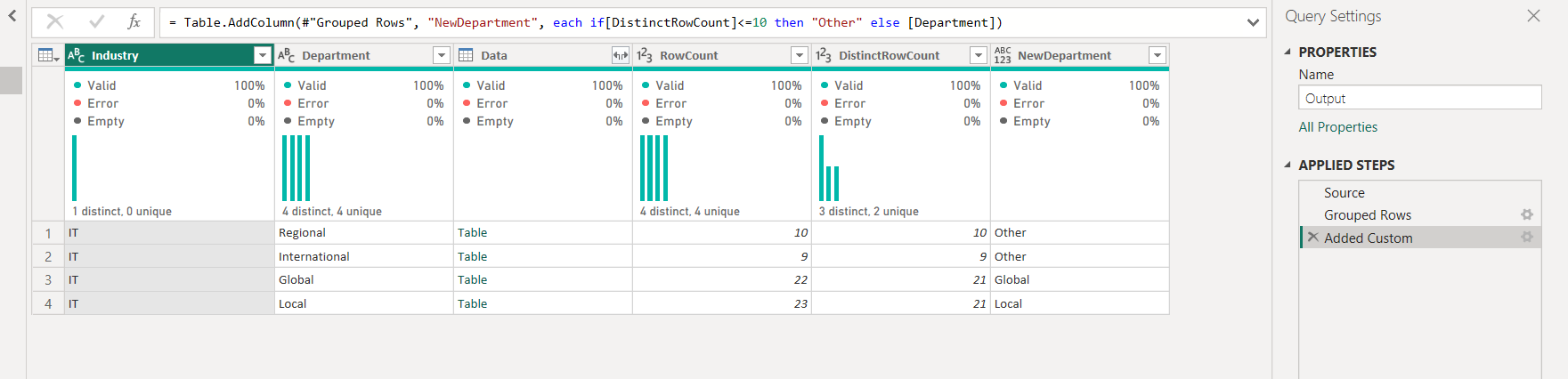The width and height of the screenshot is (1568, 379).
Task: Collapse the PROPERTIES section
Action: pyautogui.click(x=1288, y=52)
